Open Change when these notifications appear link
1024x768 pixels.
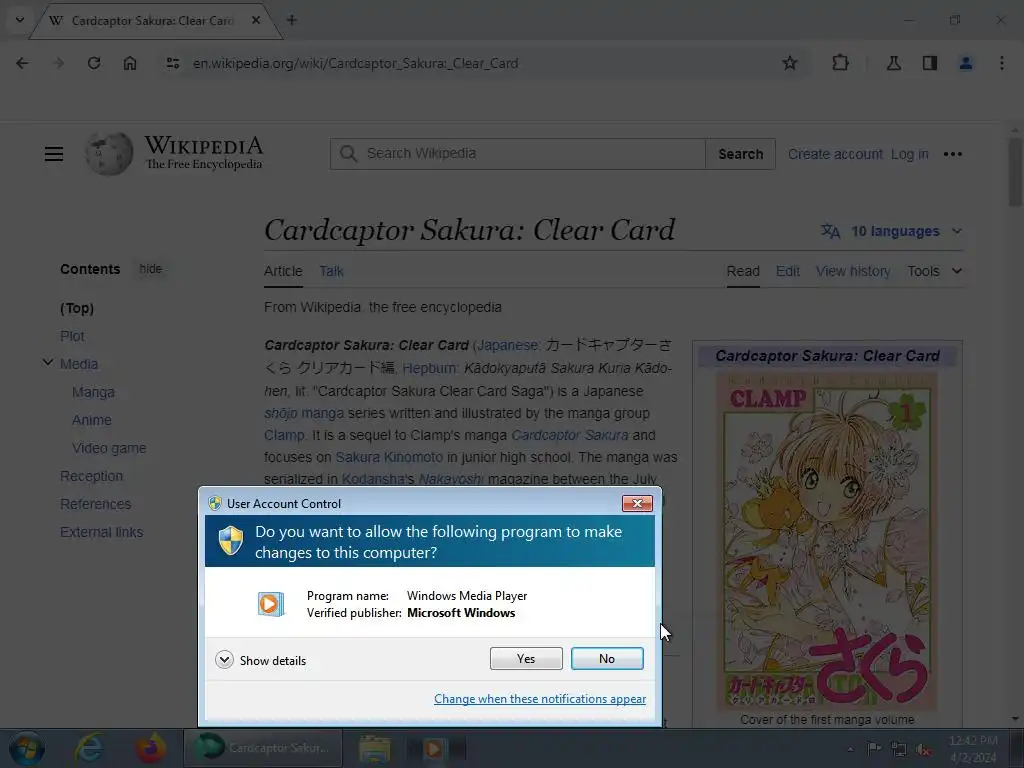[539, 699]
